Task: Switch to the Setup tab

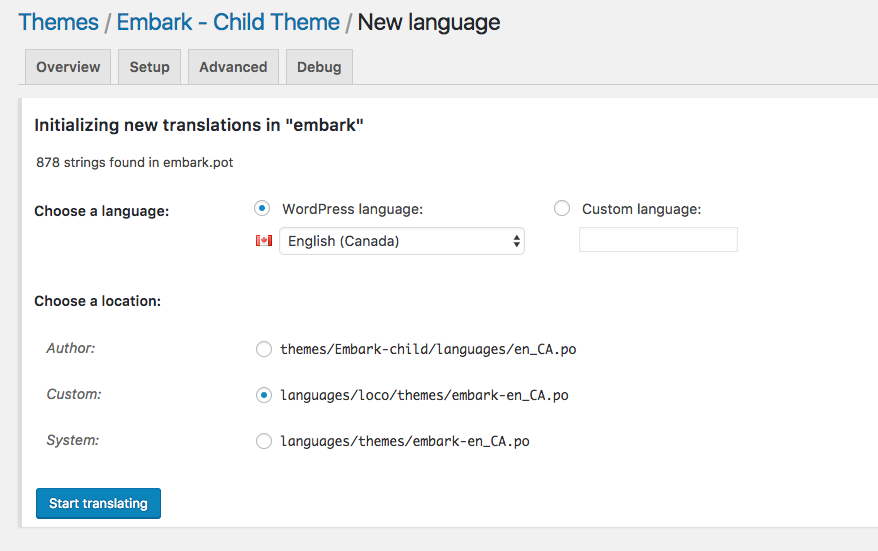Action: [150, 67]
